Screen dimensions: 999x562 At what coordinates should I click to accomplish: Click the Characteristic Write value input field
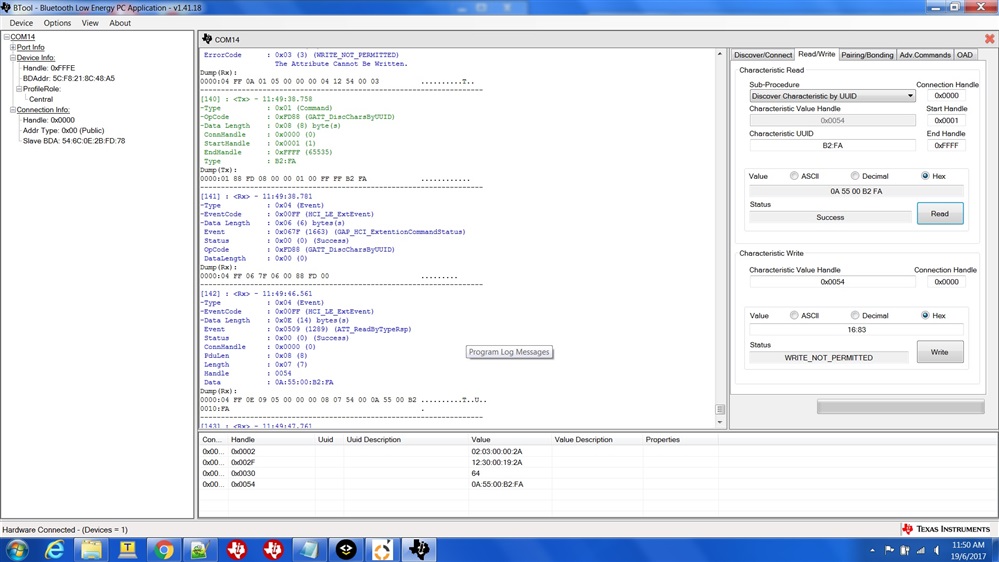point(855,329)
